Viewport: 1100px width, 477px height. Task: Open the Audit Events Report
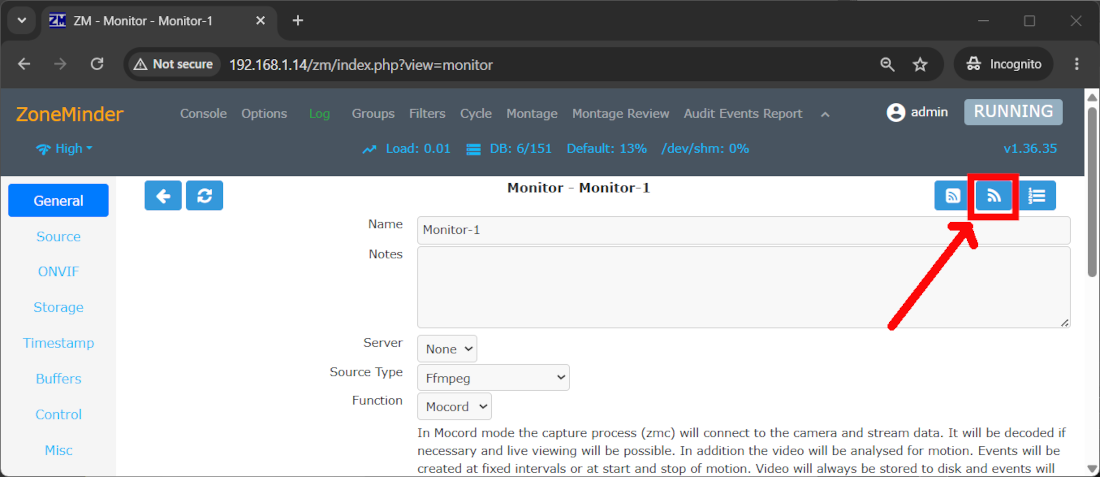pos(743,114)
